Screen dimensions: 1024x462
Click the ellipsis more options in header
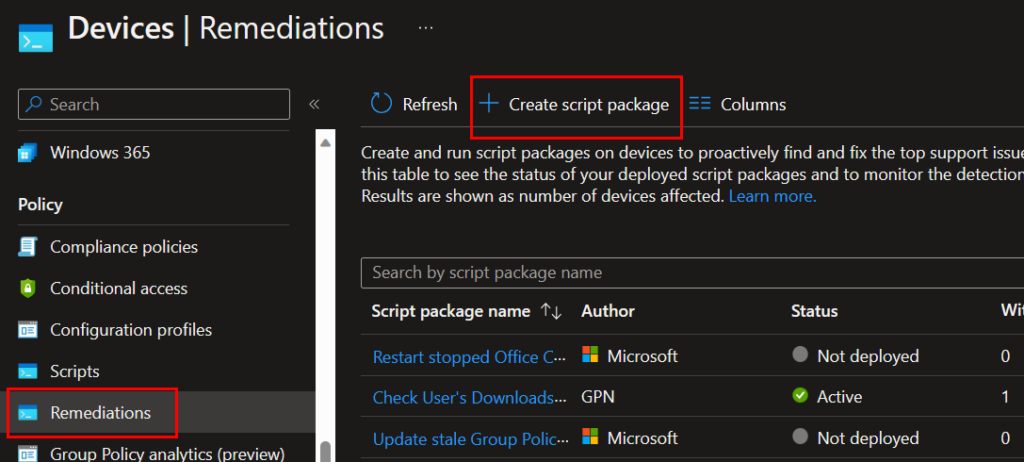426,27
